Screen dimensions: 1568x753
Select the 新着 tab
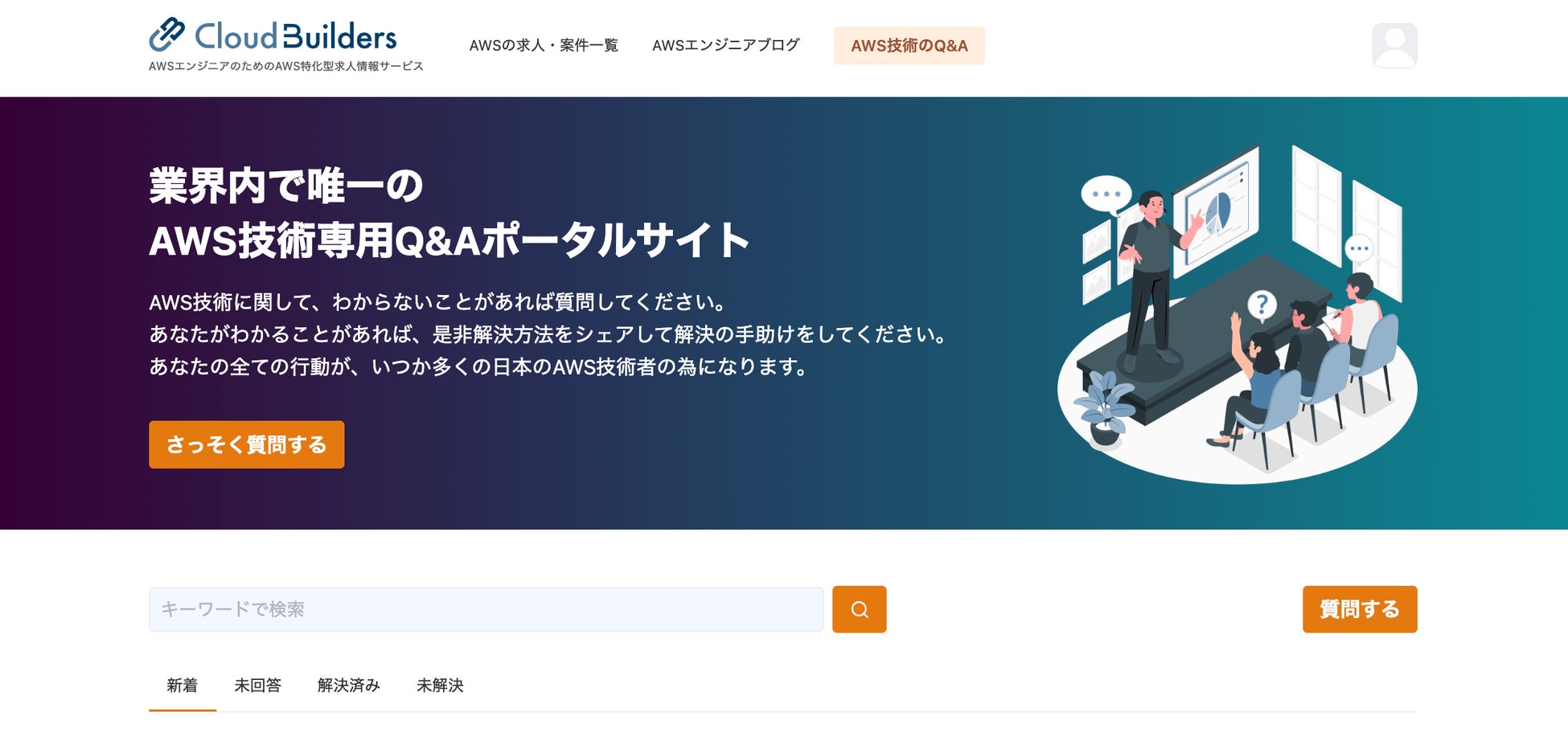[x=183, y=685]
